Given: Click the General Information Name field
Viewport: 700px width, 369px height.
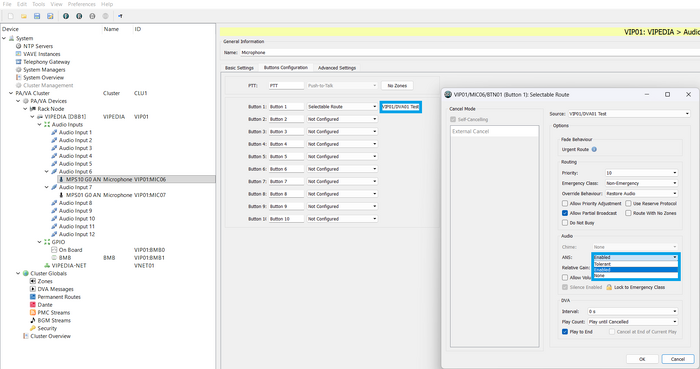Looking at the screenshot, I should pyautogui.click(x=470, y=53).
